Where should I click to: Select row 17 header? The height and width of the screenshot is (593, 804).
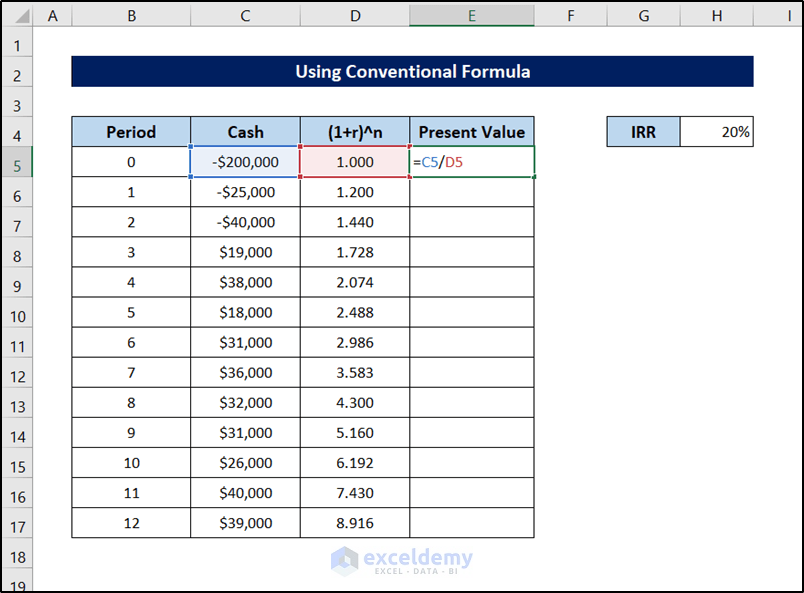17,523
